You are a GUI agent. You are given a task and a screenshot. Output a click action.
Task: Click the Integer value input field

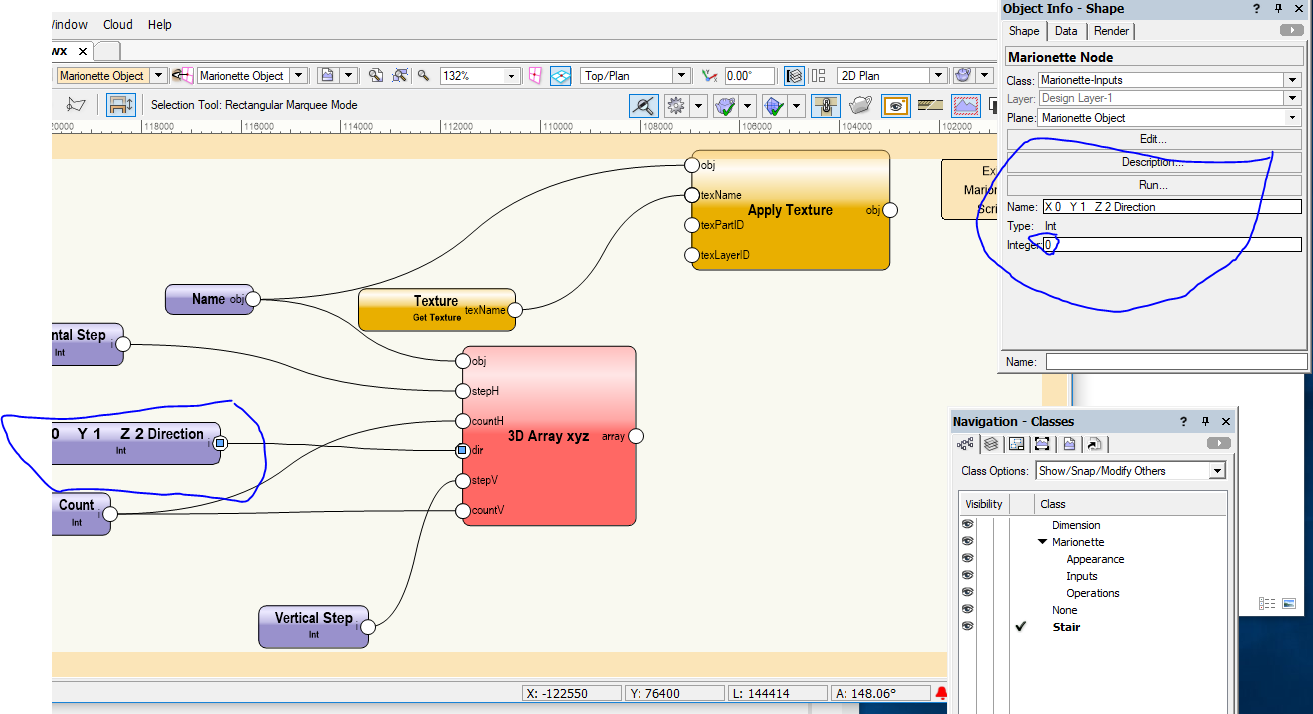point(1172,245)
